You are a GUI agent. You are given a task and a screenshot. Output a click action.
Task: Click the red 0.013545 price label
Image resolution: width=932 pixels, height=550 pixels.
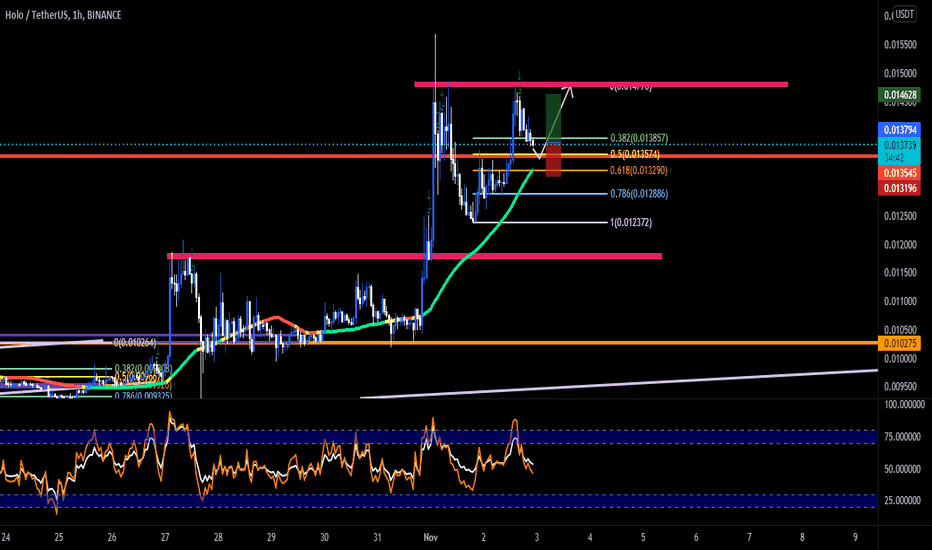(900, 173)
